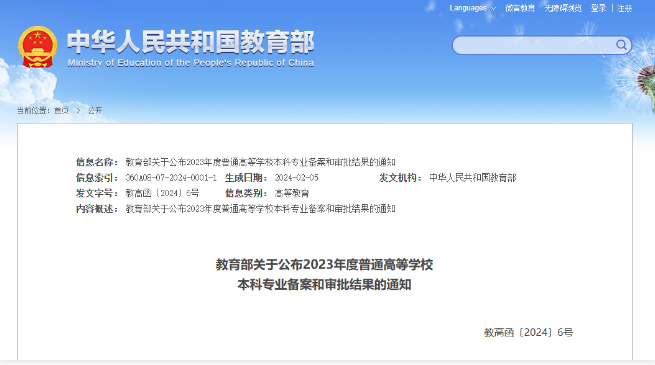Go to 首页 in breadcrumb

pyautogui.click(x=61, y=110)
